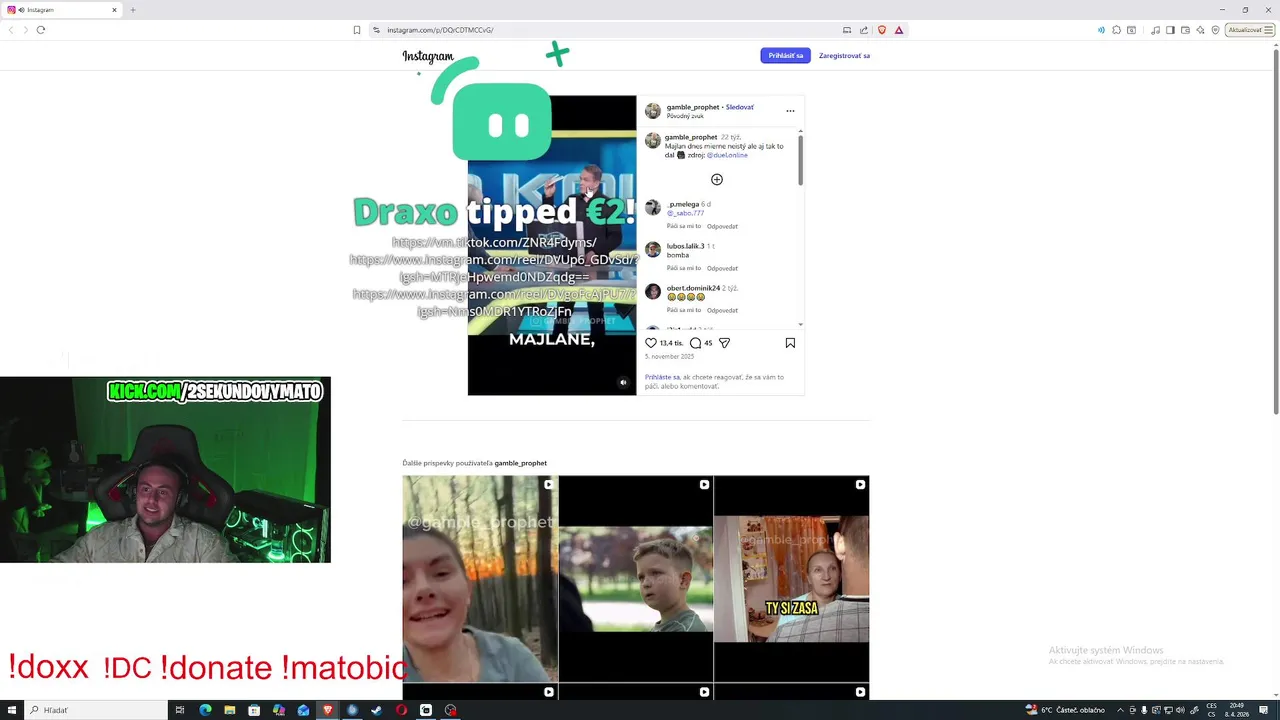This screenshot has height=720, width=1280.
Task: Open the music note playlist icon
Action: click(1156, 30)
